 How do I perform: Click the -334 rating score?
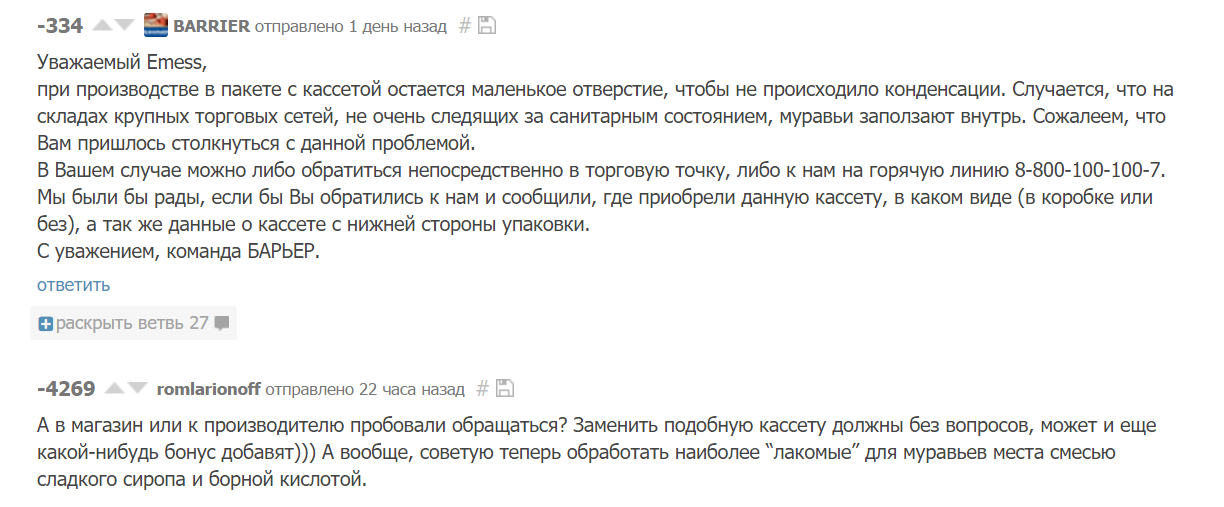tap(60, 26)
